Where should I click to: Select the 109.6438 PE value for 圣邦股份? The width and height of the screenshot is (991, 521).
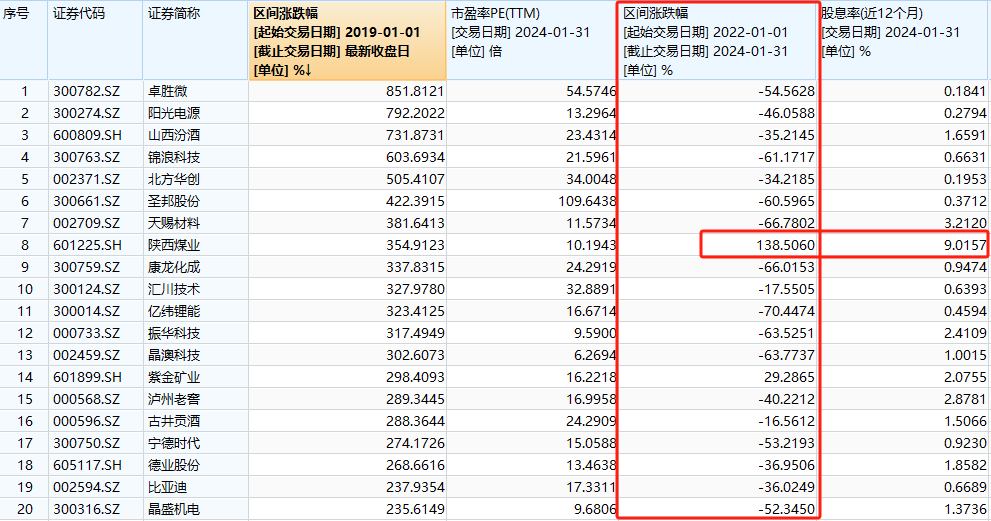coord(587,201)
